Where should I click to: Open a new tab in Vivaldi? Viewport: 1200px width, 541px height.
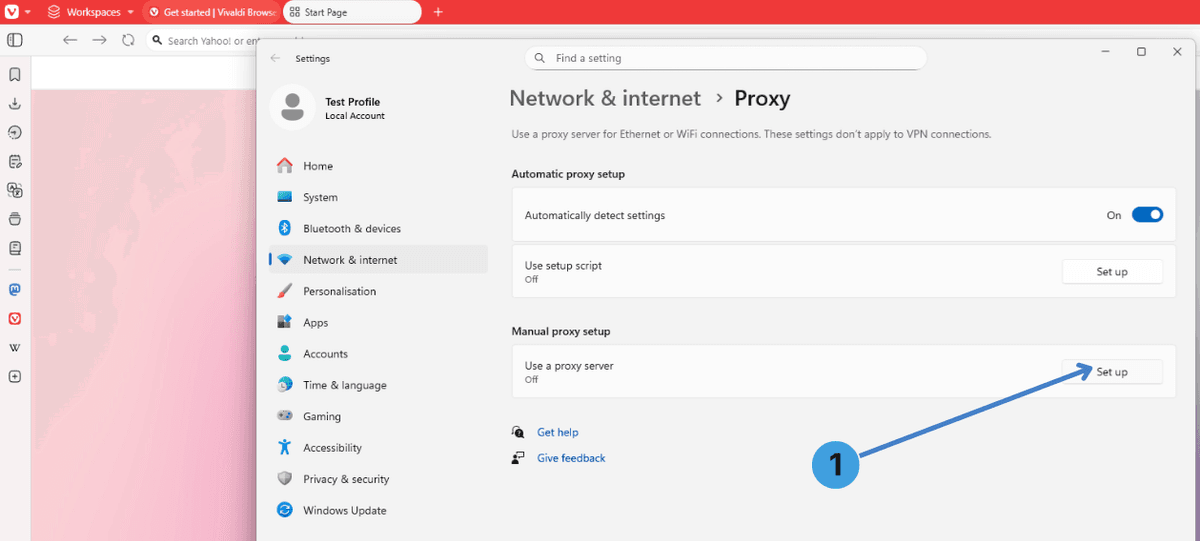tap(438, 12)
